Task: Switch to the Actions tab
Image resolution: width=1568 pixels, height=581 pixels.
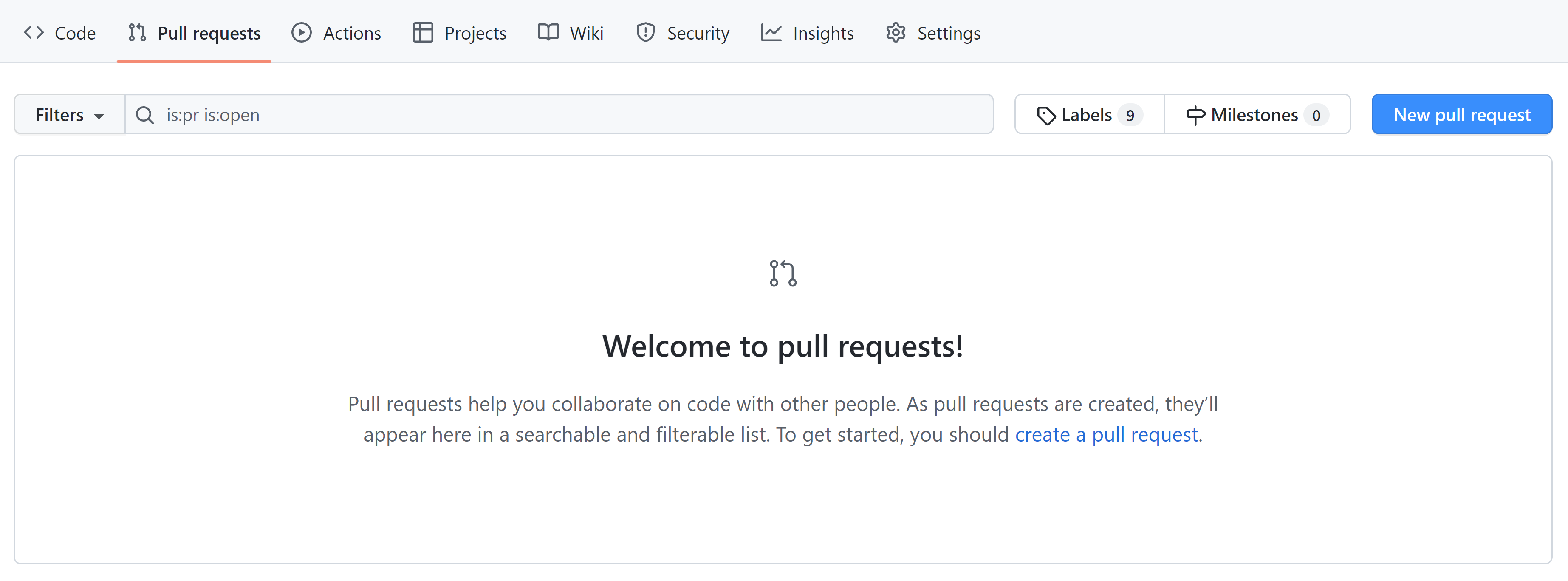Action: (x=351, y=34)
